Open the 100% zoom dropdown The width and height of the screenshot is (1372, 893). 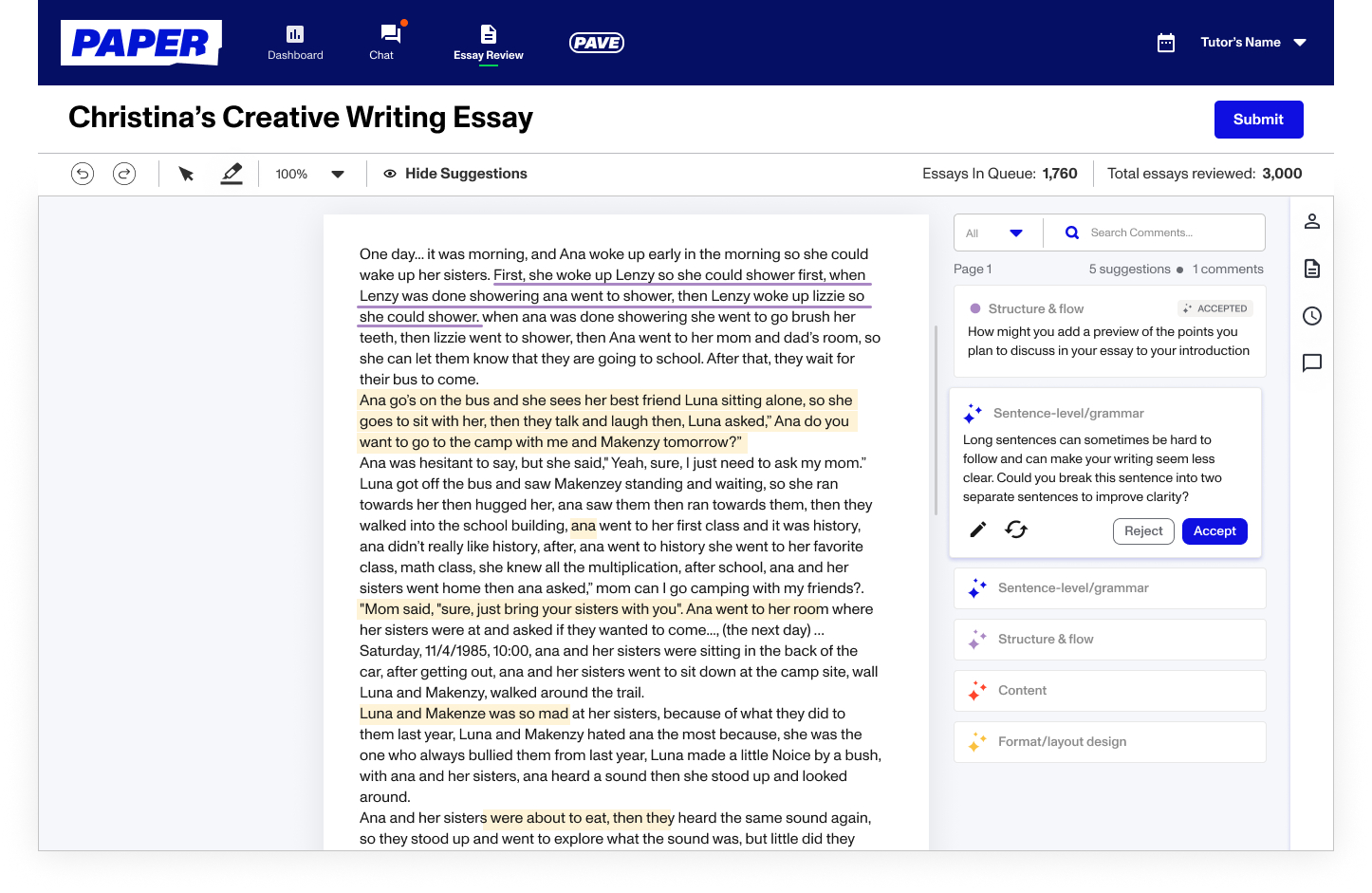[309, 174]
